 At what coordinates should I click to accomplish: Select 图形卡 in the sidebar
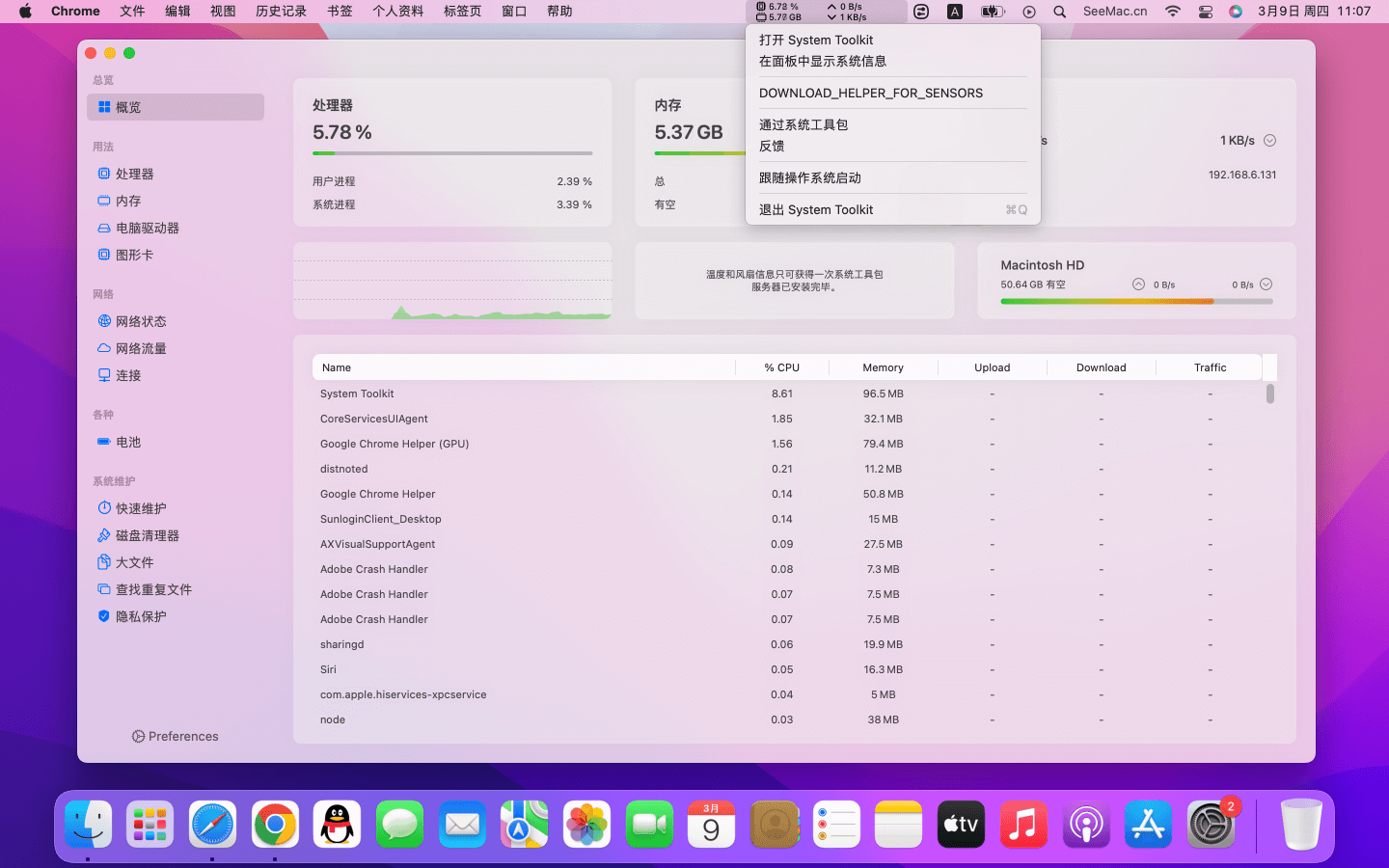pyautogui.click(x=134, y=255)
